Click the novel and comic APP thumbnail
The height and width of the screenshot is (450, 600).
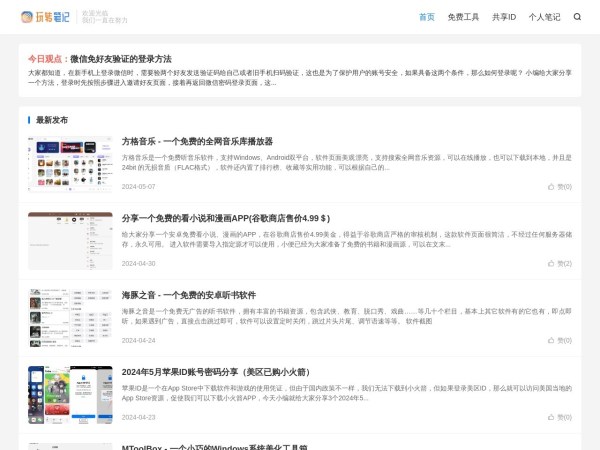pyautogui.click(x=70, y=241)
